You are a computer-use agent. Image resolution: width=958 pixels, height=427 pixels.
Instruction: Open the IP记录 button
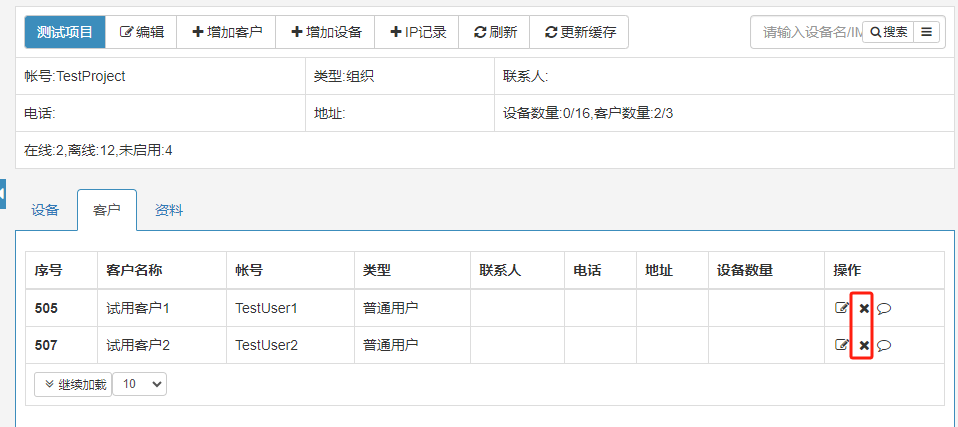pyautogui.click(x=417, y=32)
